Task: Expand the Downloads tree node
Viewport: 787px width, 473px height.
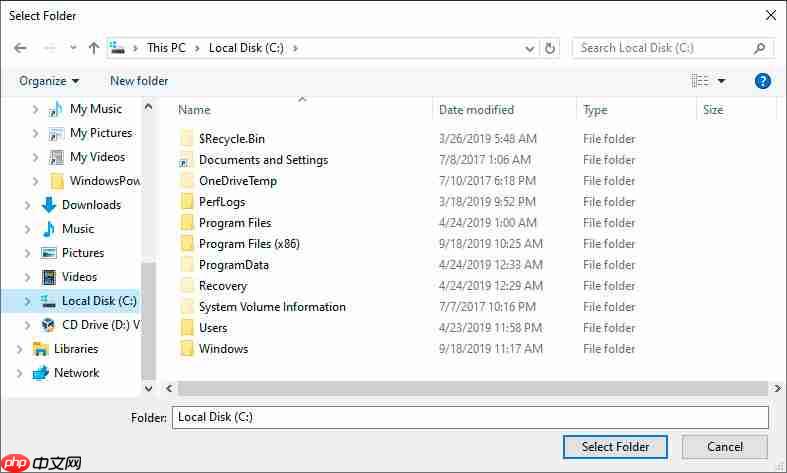Action: point(27,205)
